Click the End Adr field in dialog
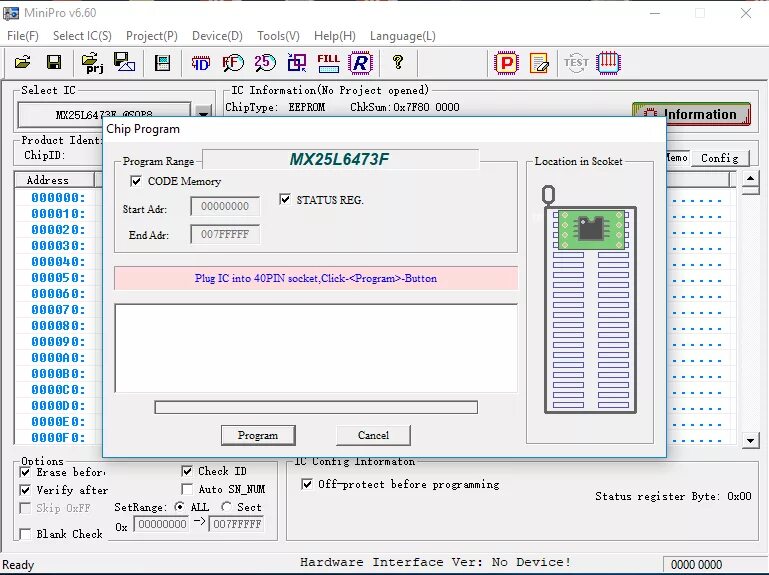 225,235
